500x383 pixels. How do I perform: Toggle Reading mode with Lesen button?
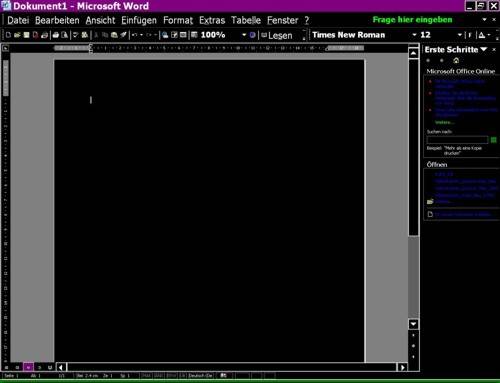click(277, 35)
